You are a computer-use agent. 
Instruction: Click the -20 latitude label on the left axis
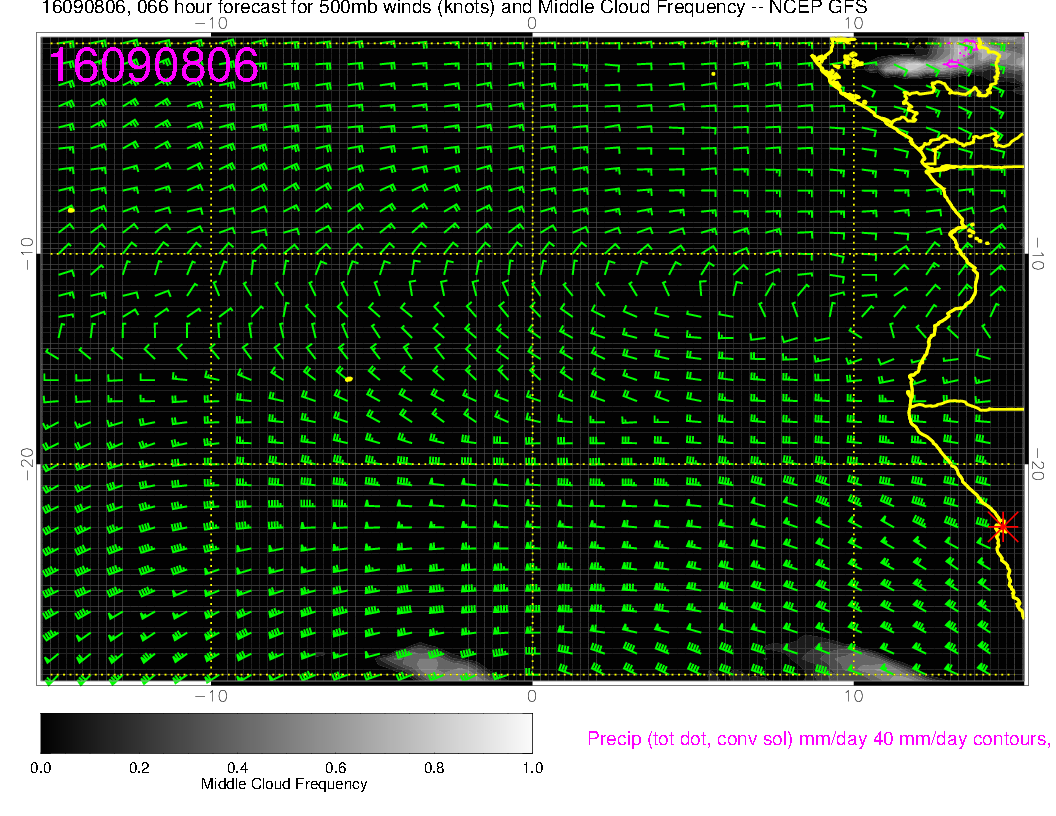point(27,464)
